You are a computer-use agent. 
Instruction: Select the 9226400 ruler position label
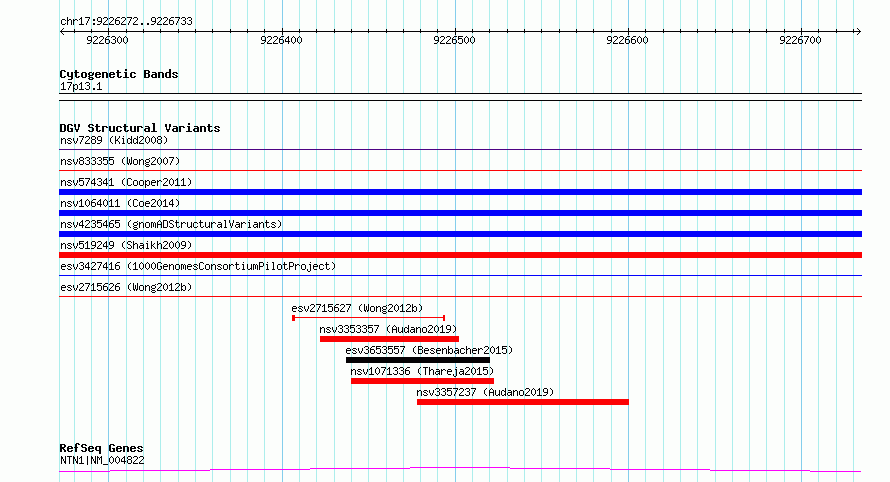281,40
